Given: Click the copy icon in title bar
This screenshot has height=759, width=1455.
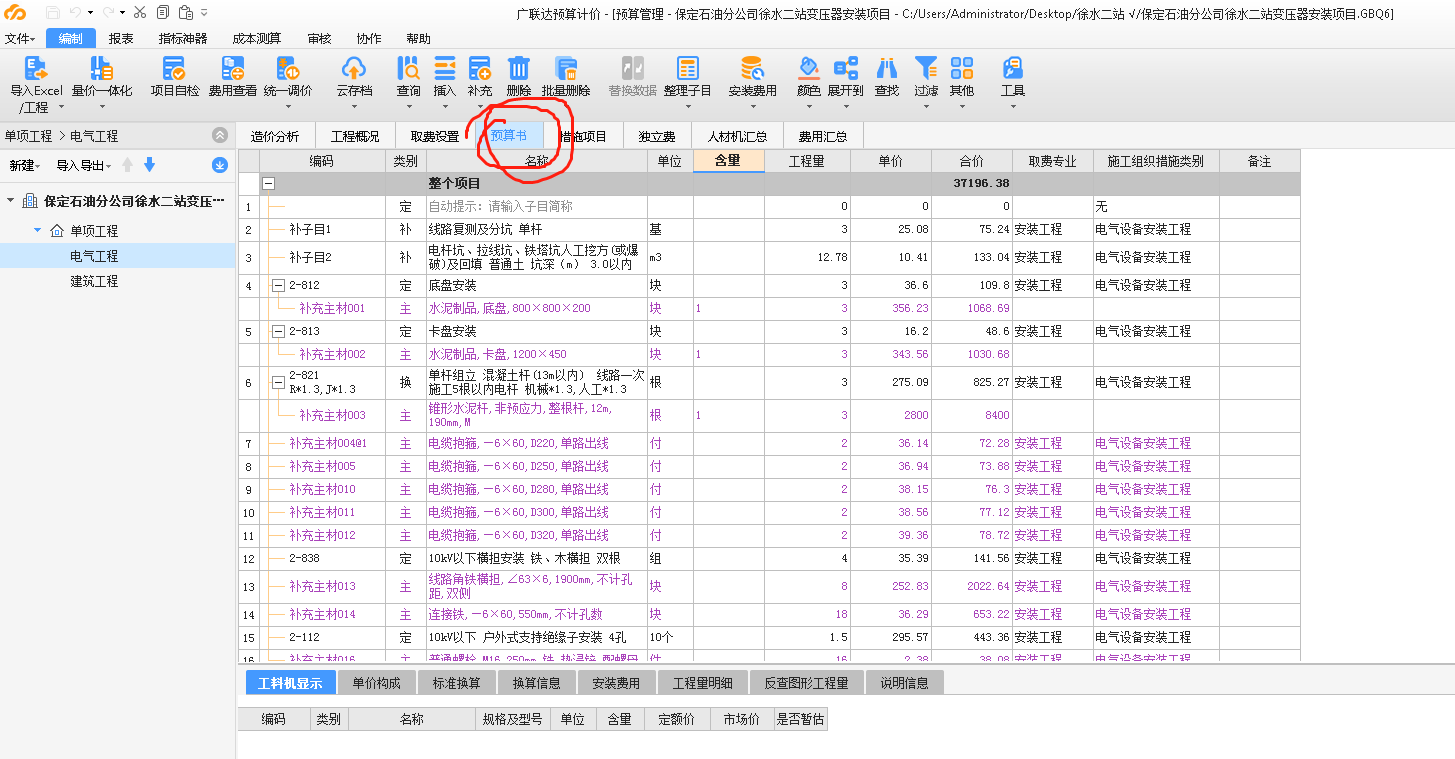Looking at the screenshot, I should tap(163, 13).
